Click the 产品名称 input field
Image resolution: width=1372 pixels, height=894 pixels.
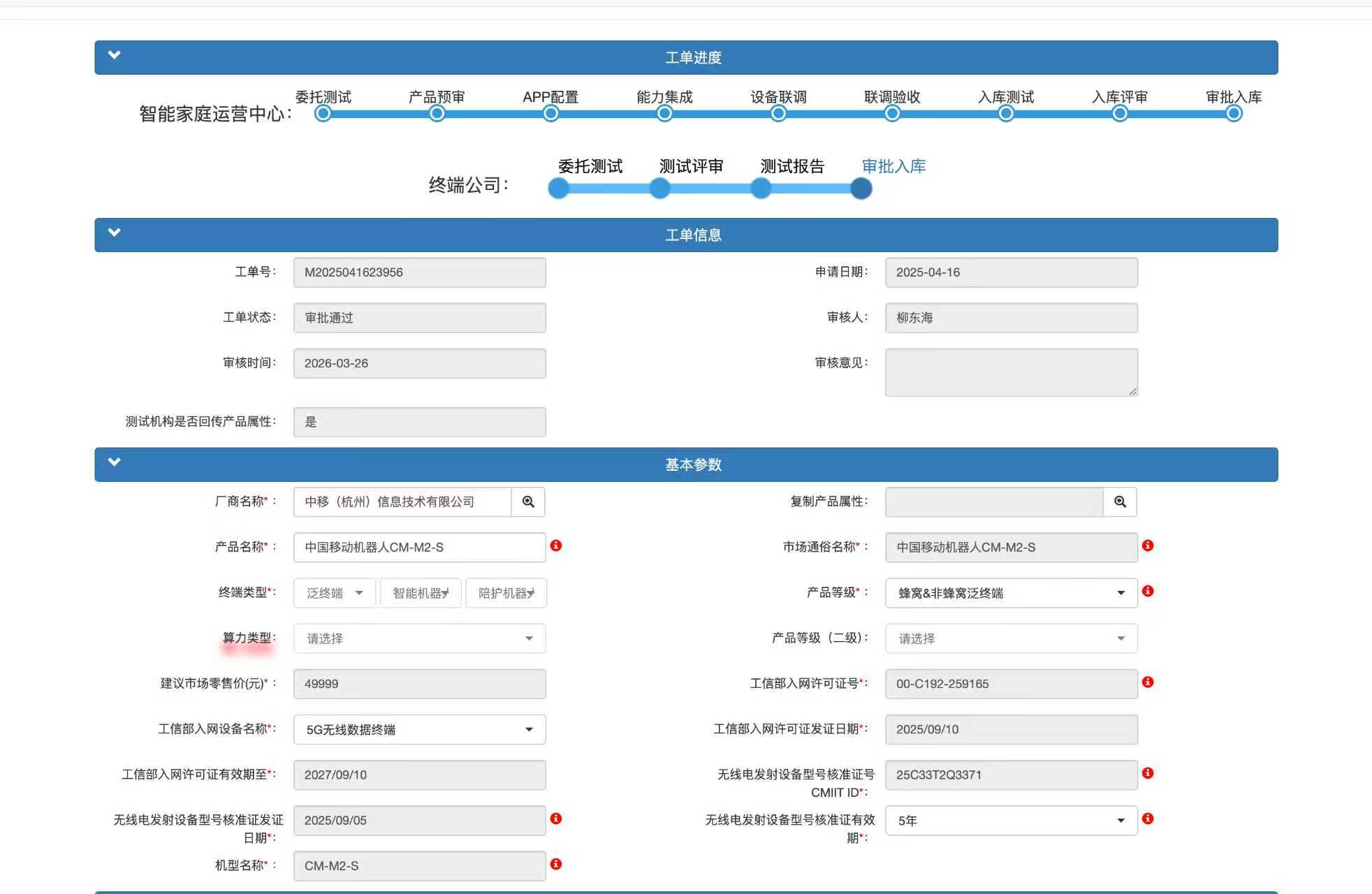click(420, 547)
